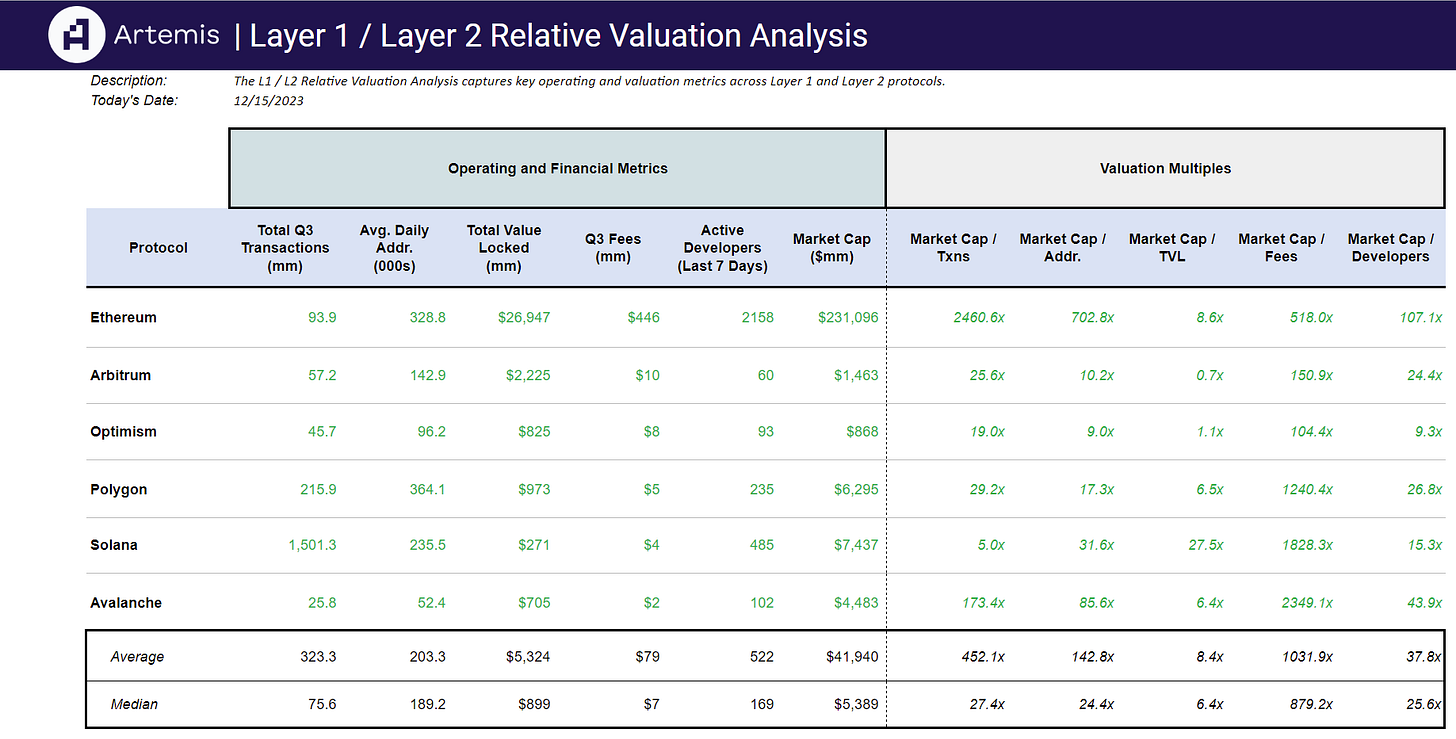Viewport: 1456px width, 739px height.
Task: Click the 'Market Cap / Addr.' header
Action: tap(1062, 247)
